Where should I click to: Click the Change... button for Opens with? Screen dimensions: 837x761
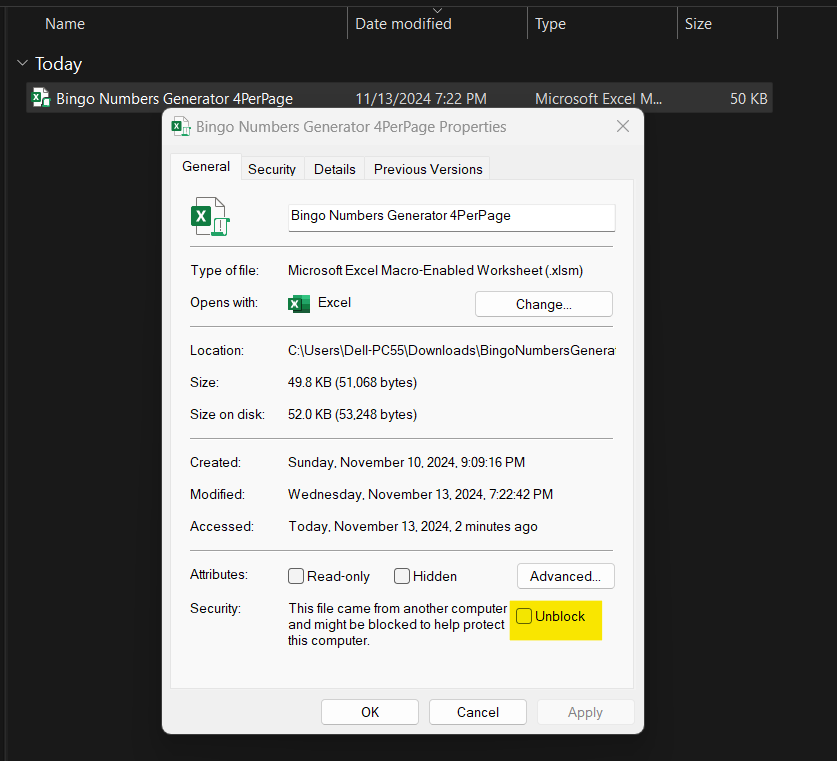(x=543, y=304)
